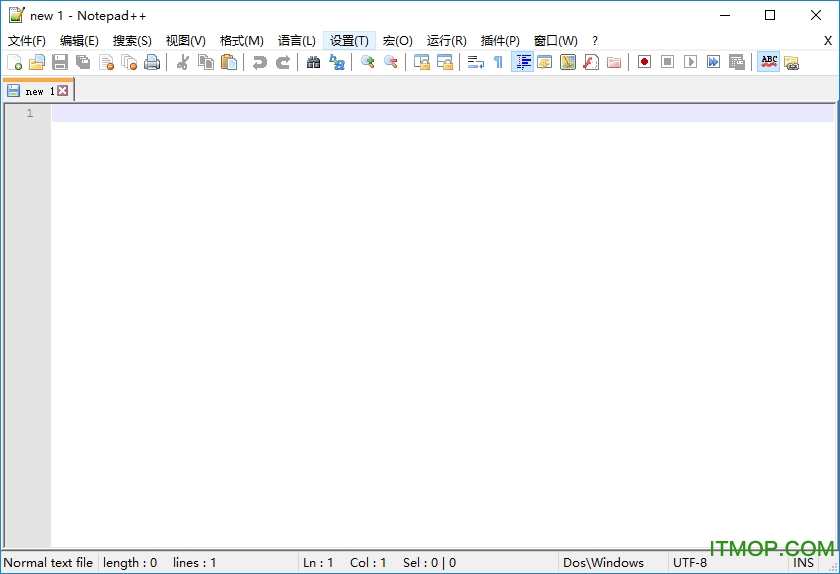Screen dimensions: 840x574
Task: Click the Stop Recording macro icon
Action: point(668,62)
